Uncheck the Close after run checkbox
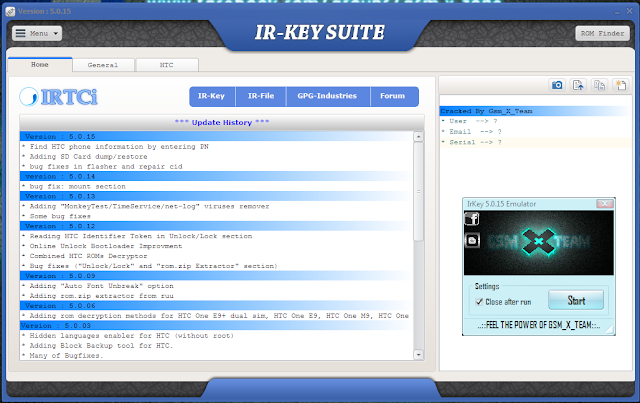 tap(479, 302)
